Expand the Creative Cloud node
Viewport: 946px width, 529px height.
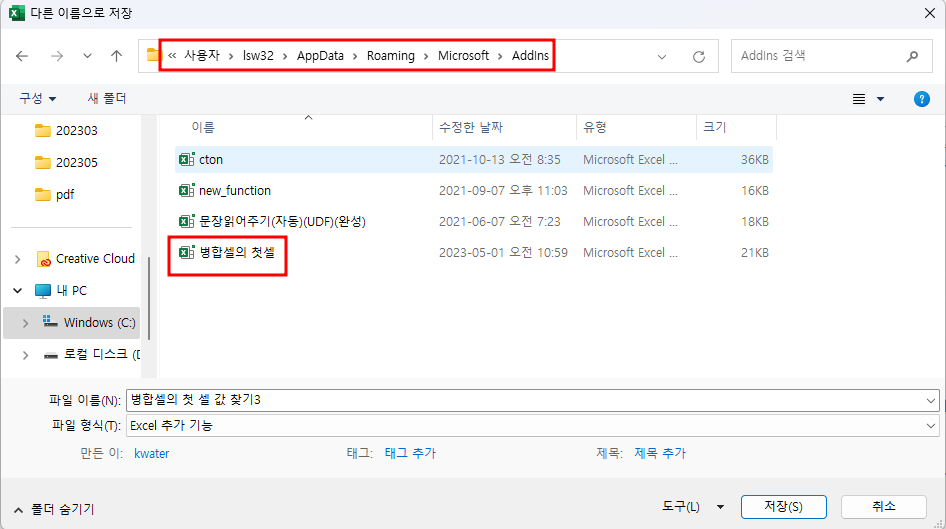(x=17, y=259)
